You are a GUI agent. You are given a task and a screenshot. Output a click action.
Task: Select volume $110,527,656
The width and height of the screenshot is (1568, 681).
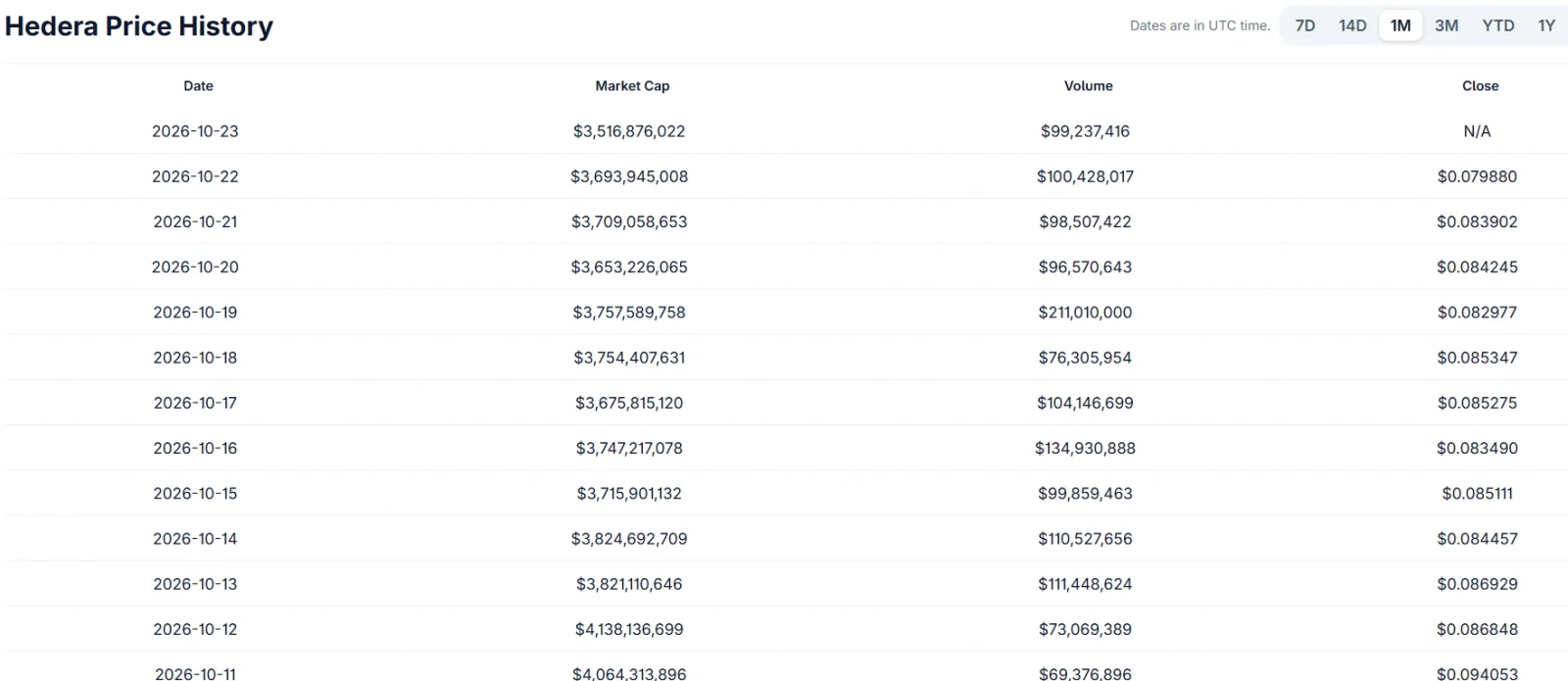click(x=1085, y=539)
